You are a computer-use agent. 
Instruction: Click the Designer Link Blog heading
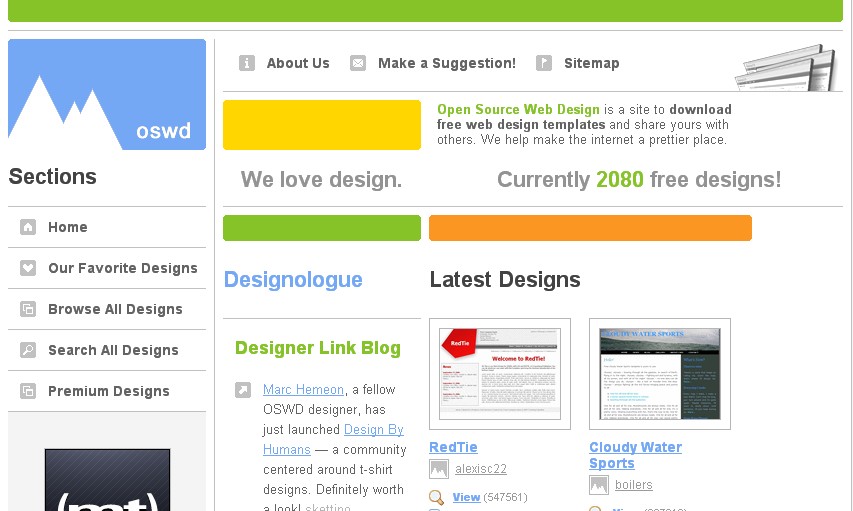click(x=318, y=348)
